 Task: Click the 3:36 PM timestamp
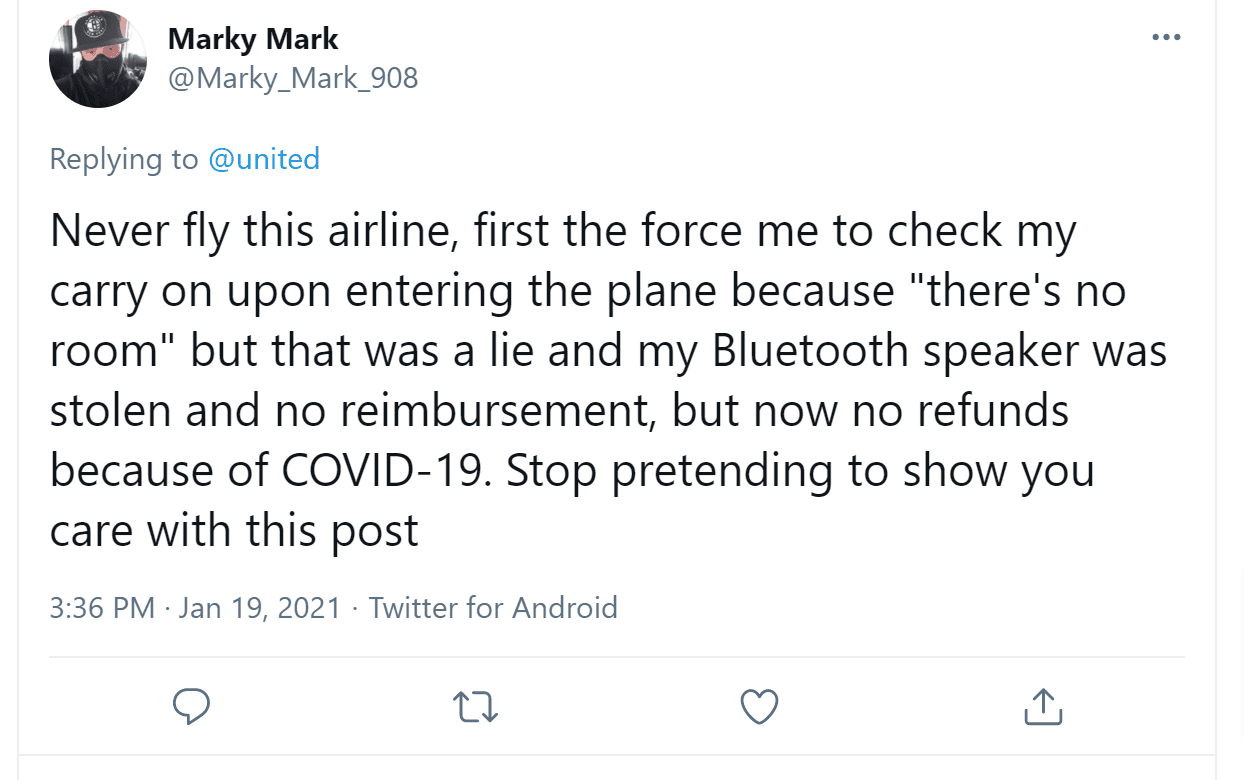click(102, 607)
